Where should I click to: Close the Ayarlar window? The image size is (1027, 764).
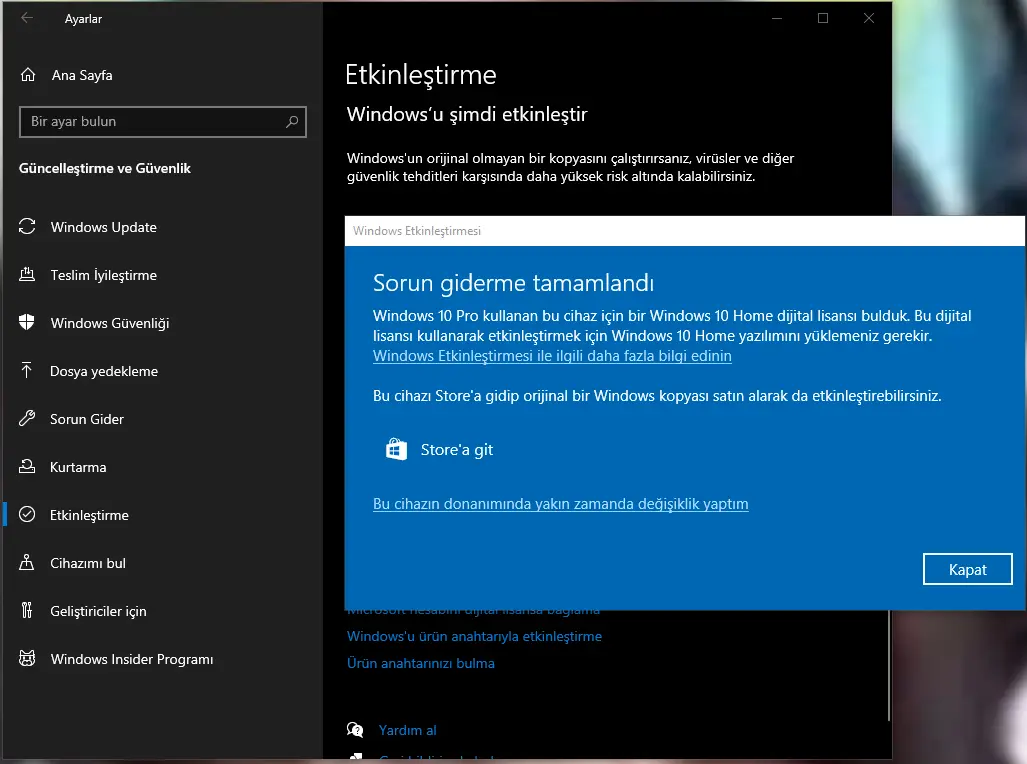tap(868, 18)
